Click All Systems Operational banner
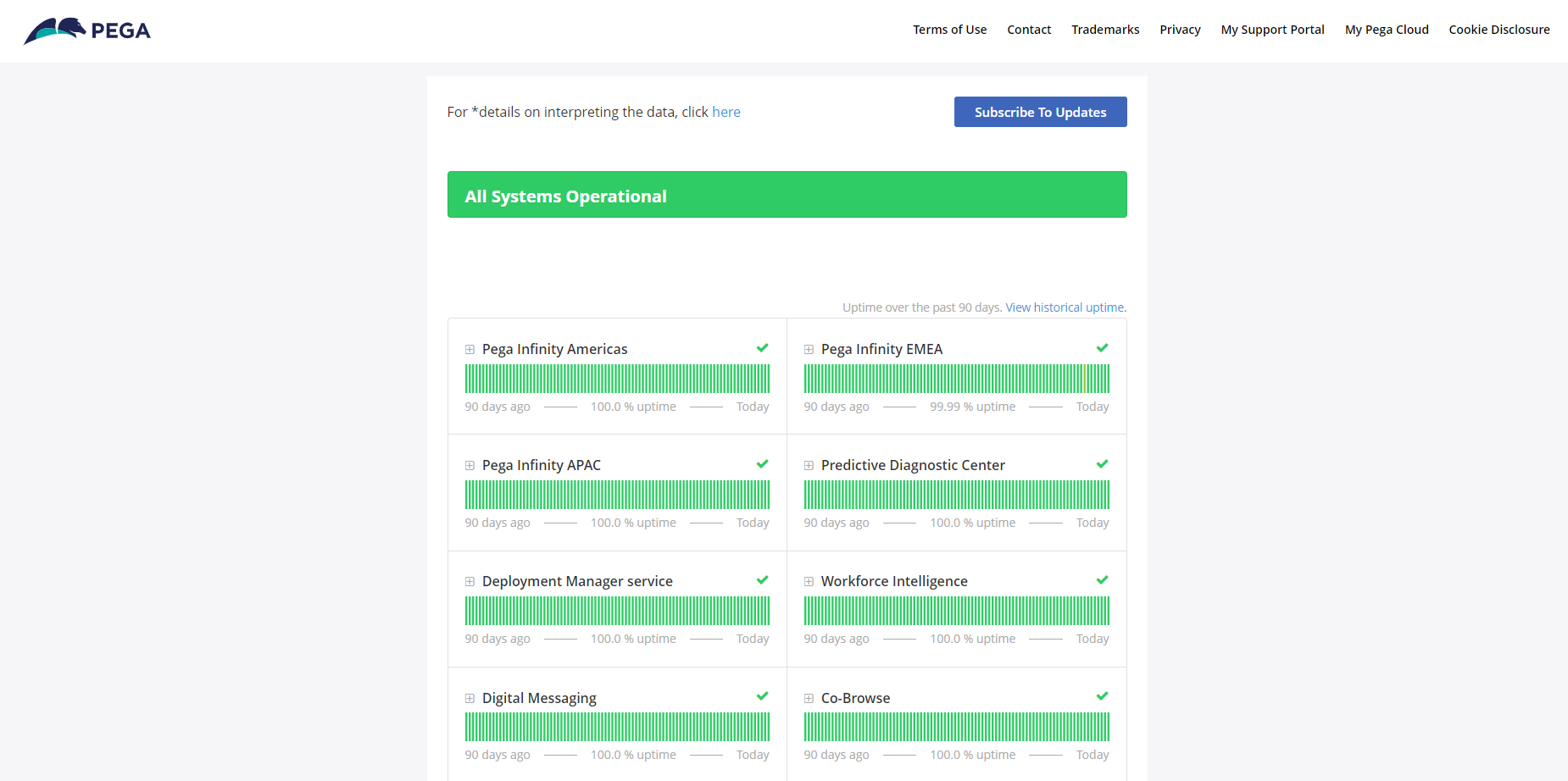1568x781 pixels. click(787, 195)
